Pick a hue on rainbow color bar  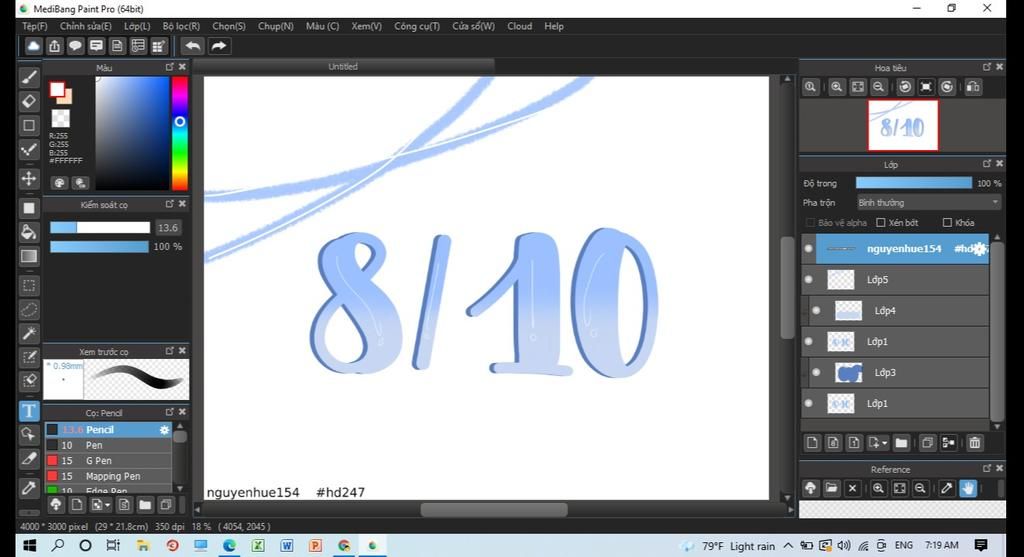(x=180, y=133)
